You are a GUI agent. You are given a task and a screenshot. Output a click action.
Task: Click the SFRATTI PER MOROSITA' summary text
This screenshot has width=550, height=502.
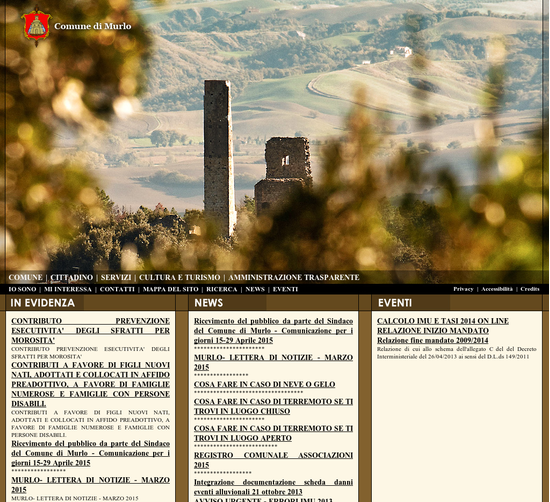[x=90, y=353]
